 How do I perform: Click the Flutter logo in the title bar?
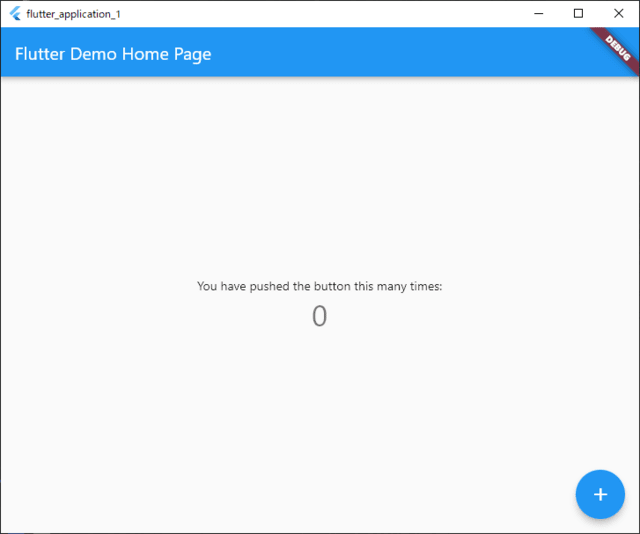click(15, 14)
